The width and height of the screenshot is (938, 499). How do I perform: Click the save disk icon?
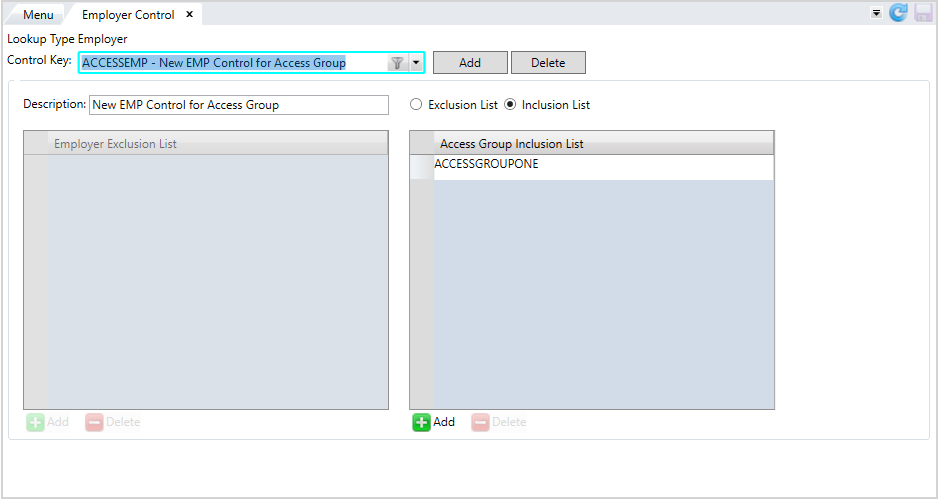tap(923, 13)
